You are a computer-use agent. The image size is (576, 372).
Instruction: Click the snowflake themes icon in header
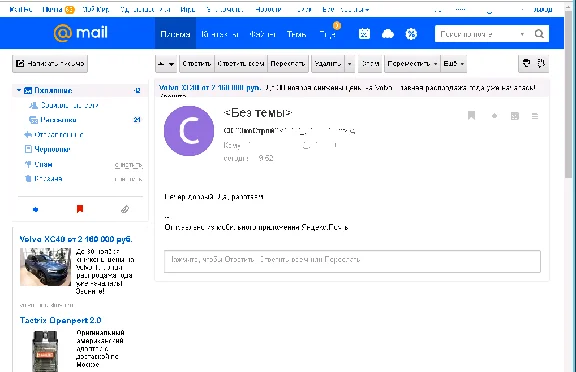[x=411, y=34]
